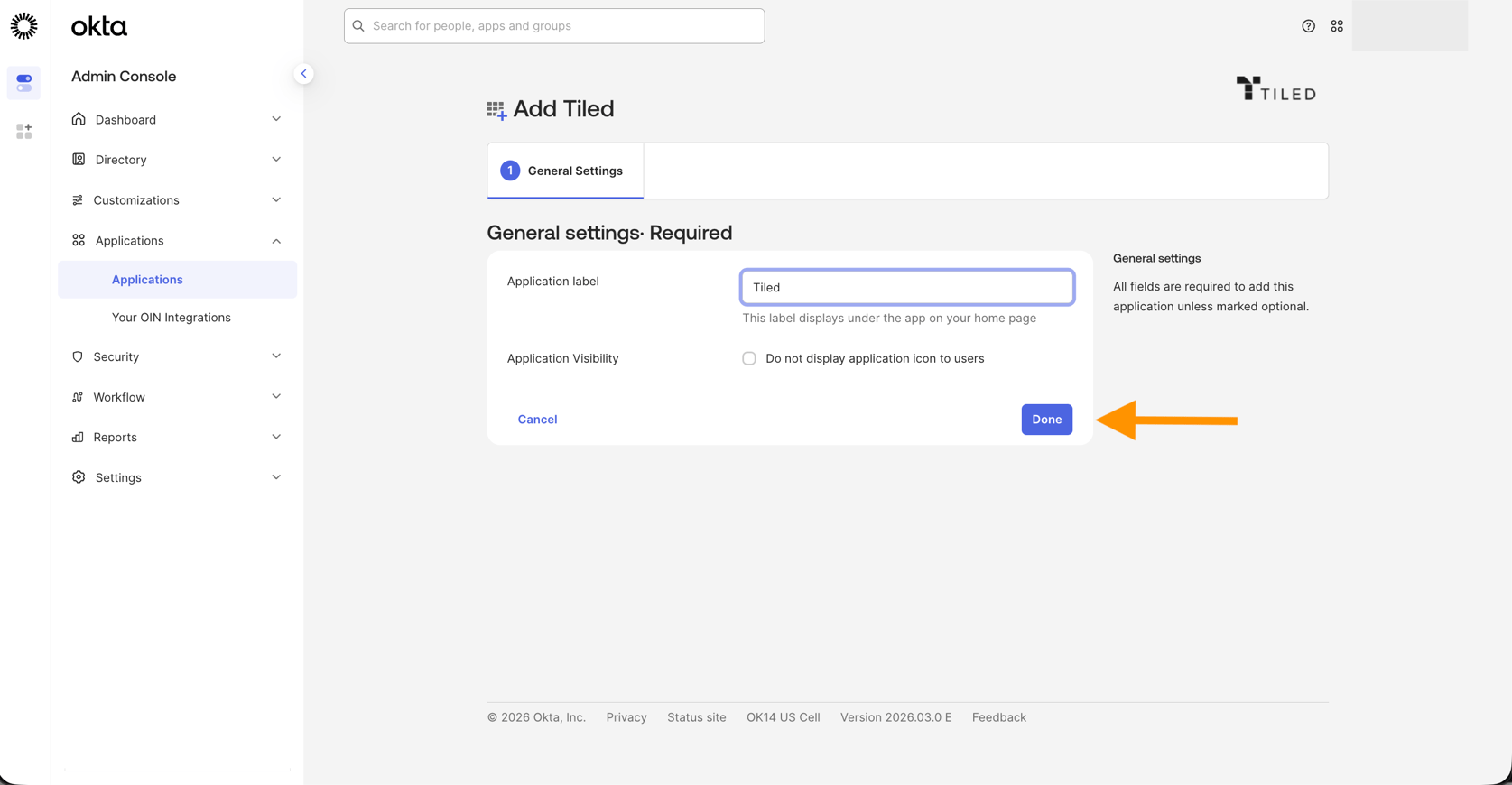Click the Security shield icon
Image resolution: width=1512 pixels, height=785 pixels.
pyautogui.click(x=78, y=356)
